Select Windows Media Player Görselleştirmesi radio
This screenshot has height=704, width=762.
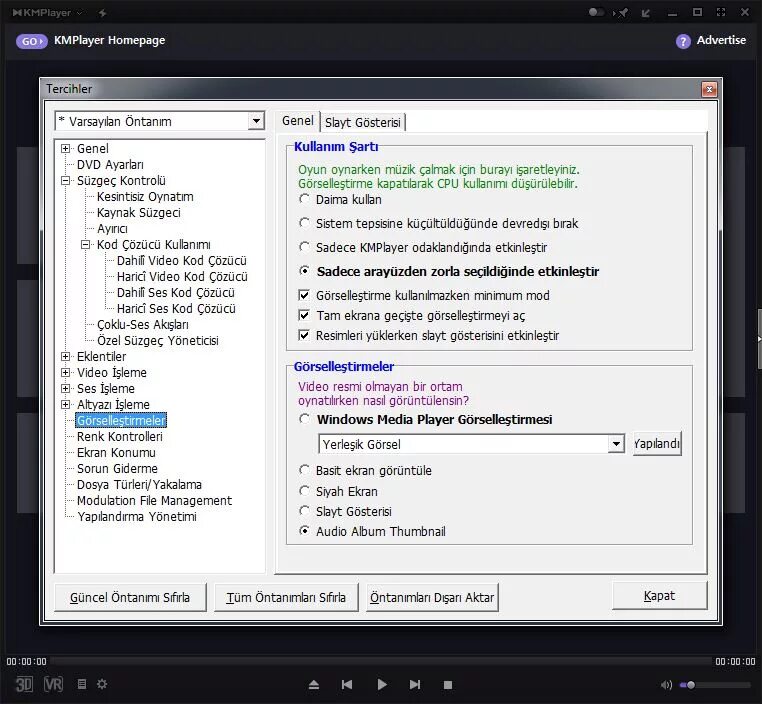pos(304,419)
